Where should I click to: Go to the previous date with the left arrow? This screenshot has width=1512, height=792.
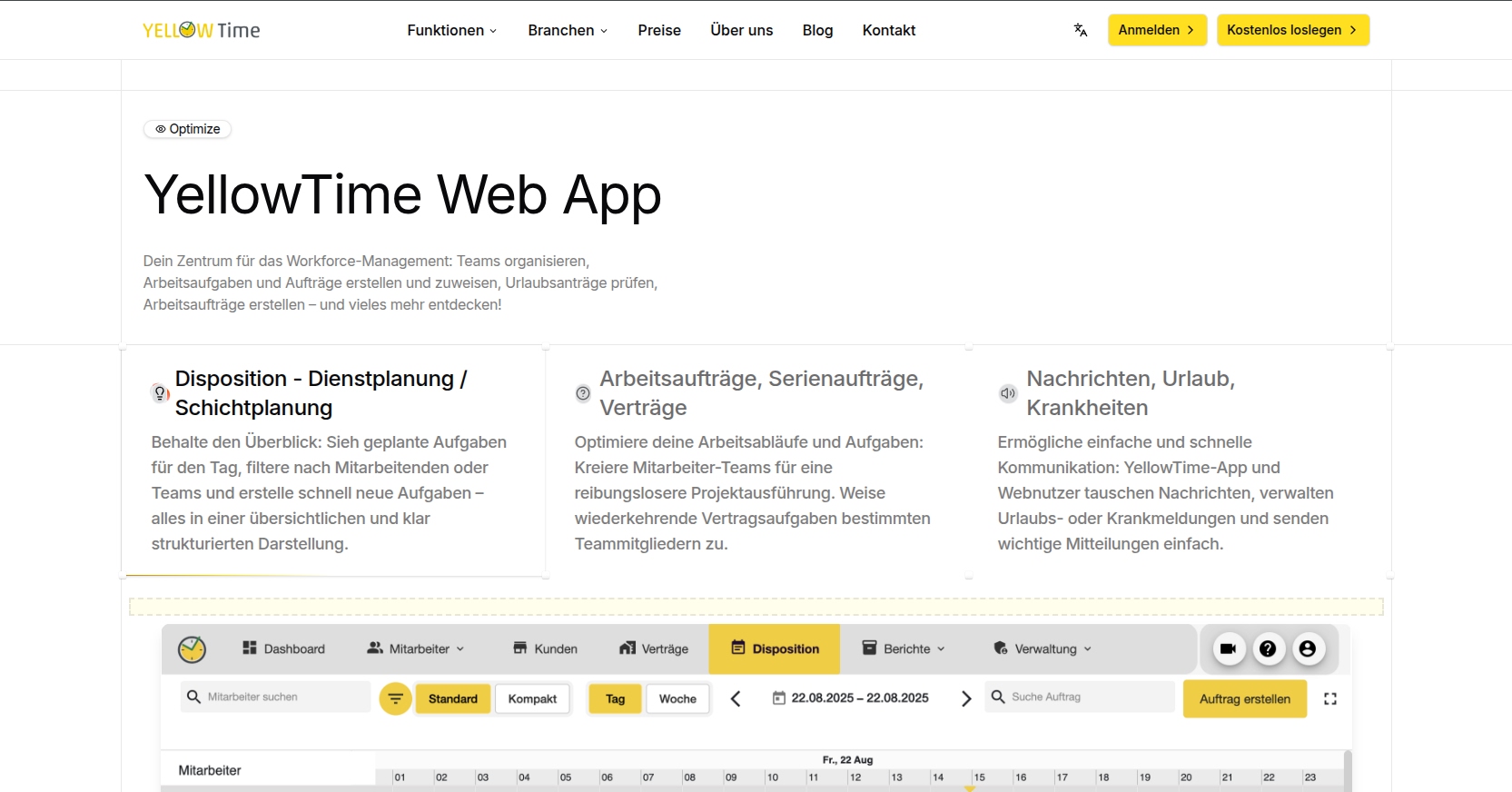tap(736, 698)
